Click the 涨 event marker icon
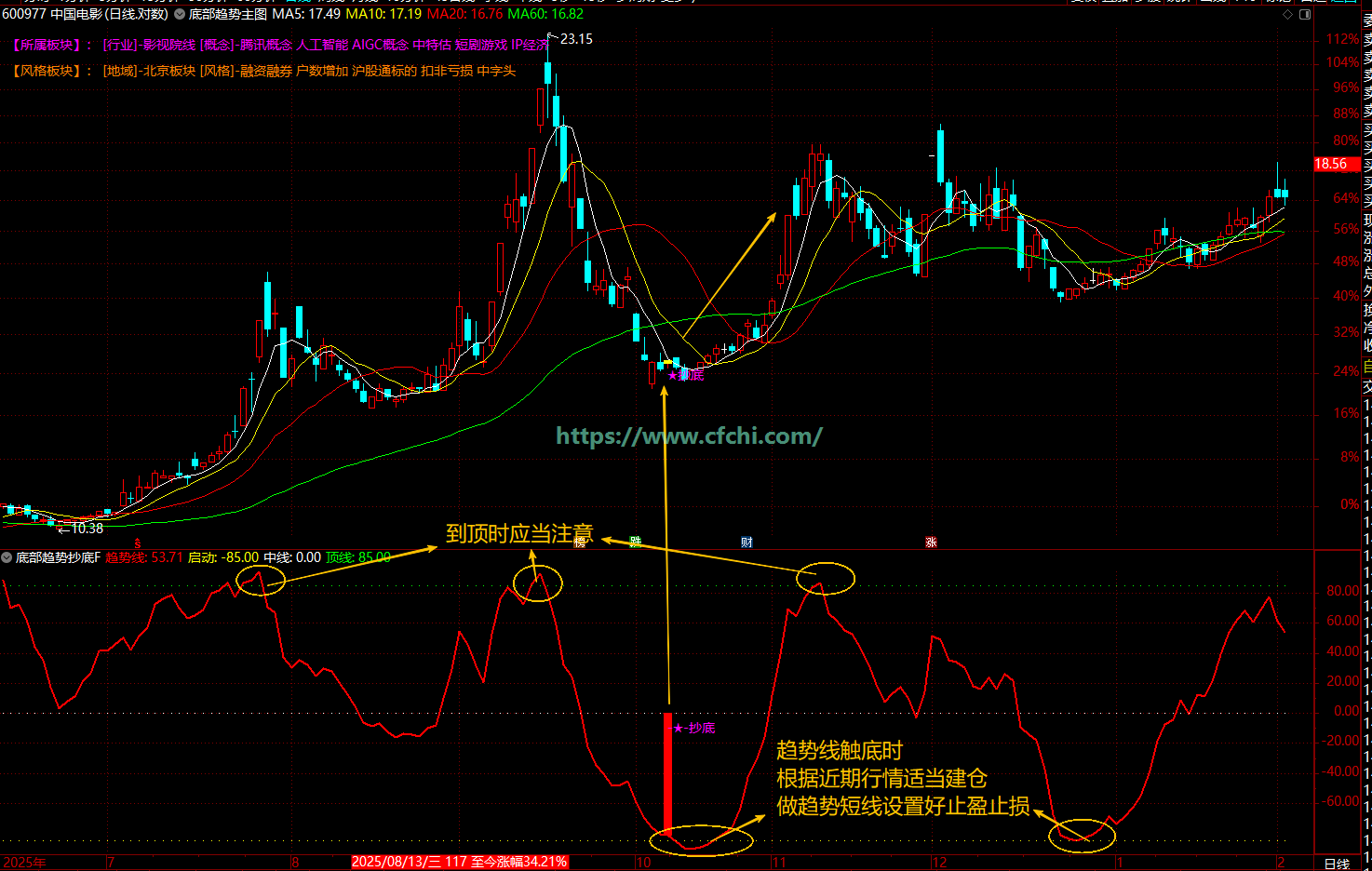The width and height of the screenshot is (1372, 871). click(x=931, y=542)
